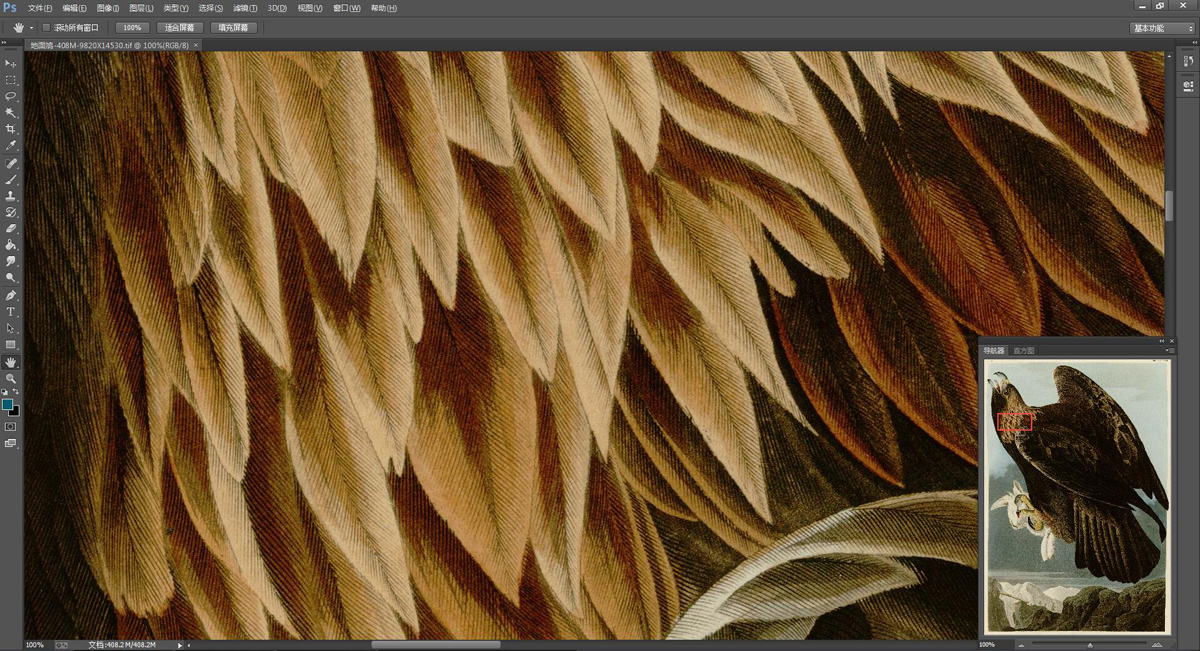Viewport: 1200px width, 651px height.
Task: Open the History panel icon
Action: pos(1188,62)
